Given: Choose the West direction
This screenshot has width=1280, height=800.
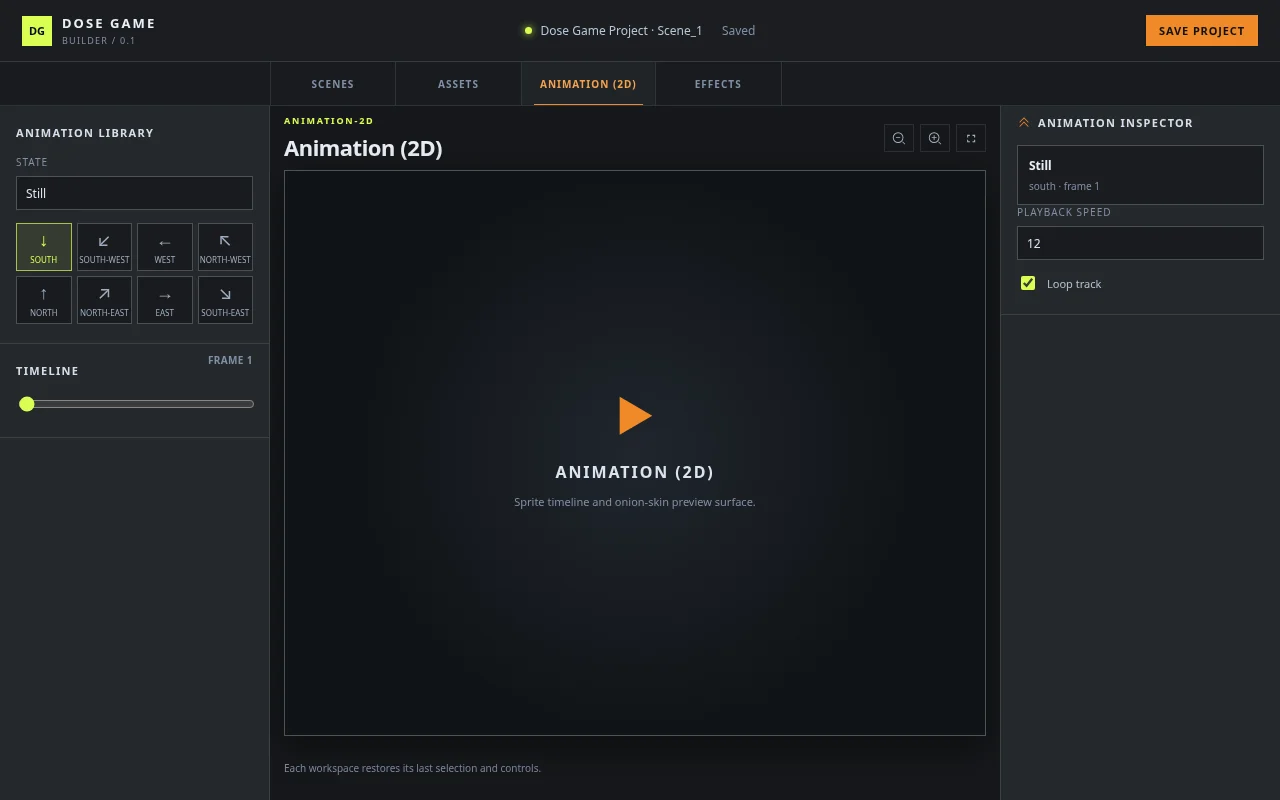Looking at the screenshot, I should coord(165,247).
